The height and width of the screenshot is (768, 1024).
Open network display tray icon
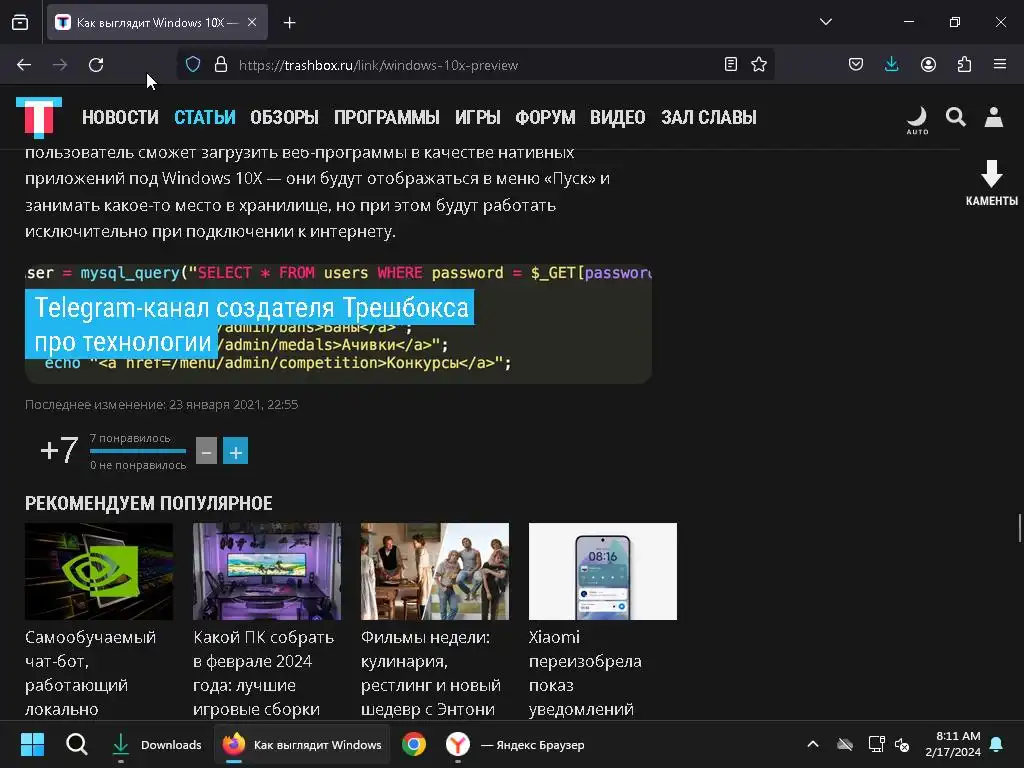[876, 744]
